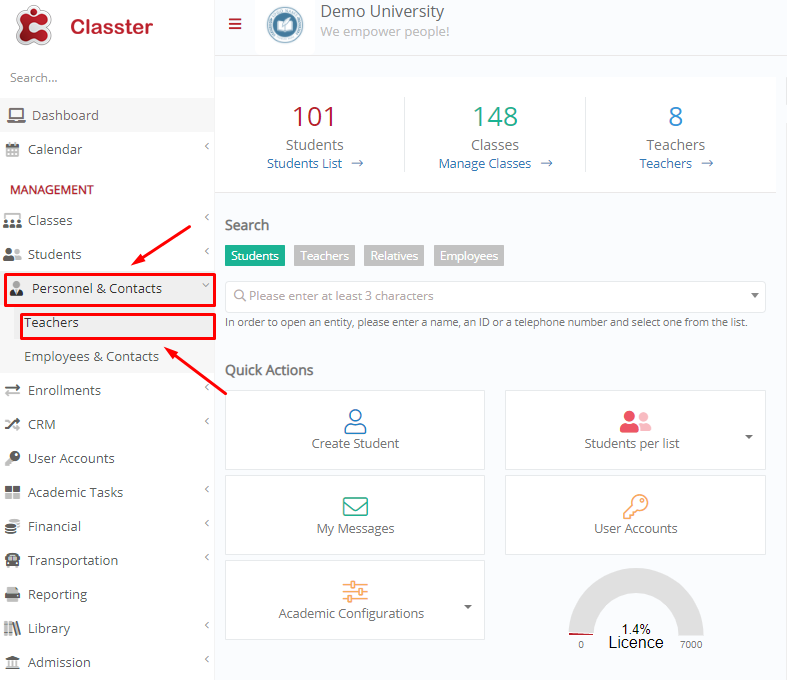
Task: Click the hamburger menu icon
Action: point(235,24)
